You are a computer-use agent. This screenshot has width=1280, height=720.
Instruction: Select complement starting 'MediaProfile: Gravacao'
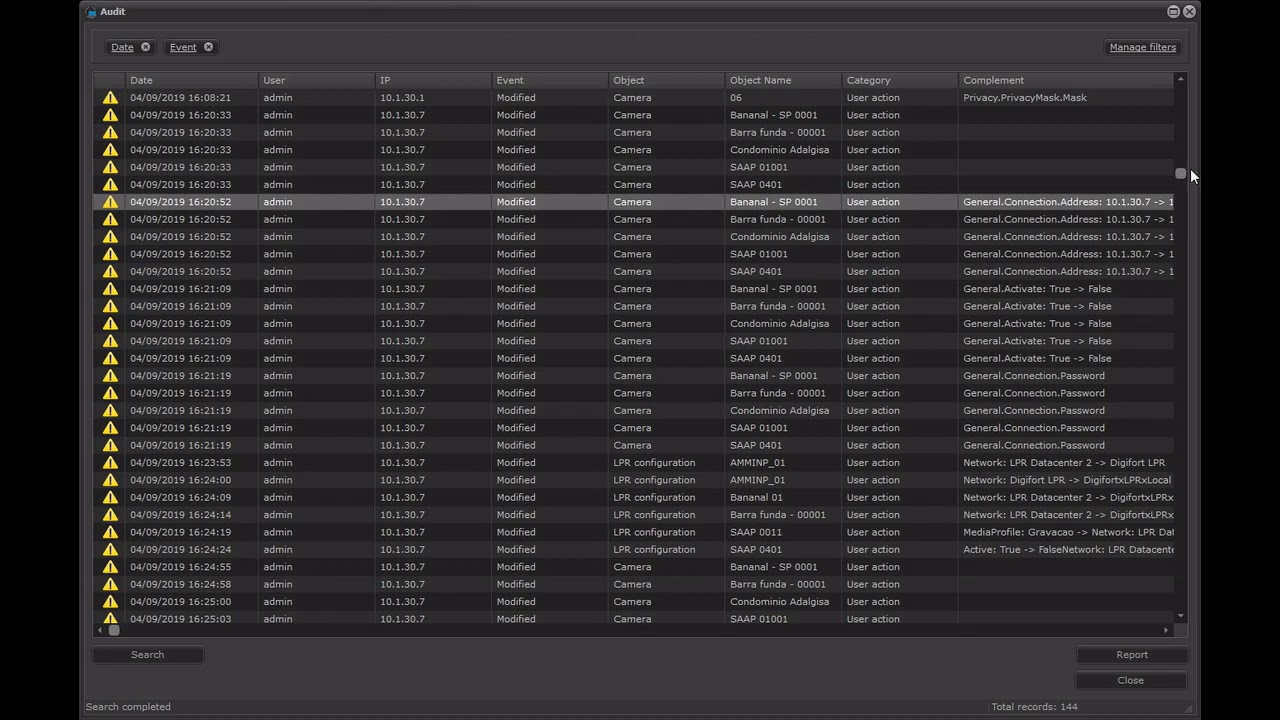tap(1067, 532)
